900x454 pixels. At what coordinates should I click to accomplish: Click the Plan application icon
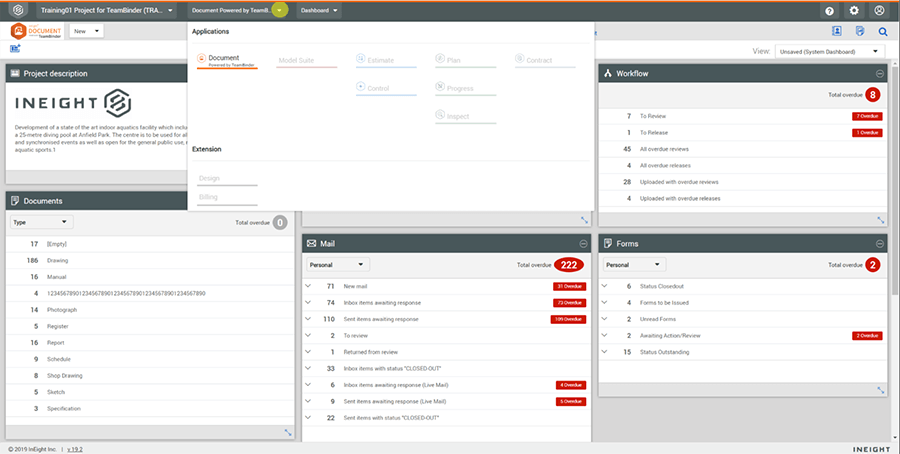coord(440,59)
